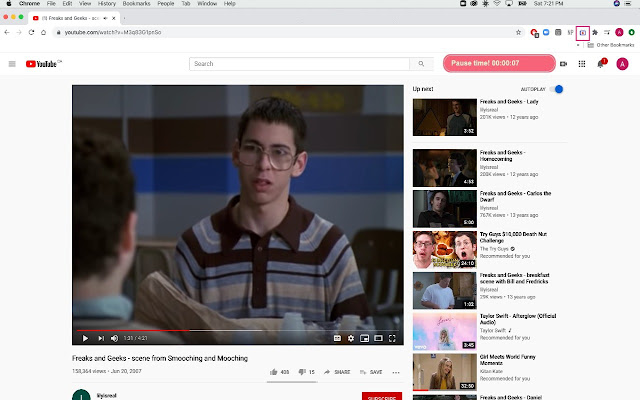Open the YouTube hamburger guide menu
Viewport: 640px width, 400px height.
click(x=12, y=64)
